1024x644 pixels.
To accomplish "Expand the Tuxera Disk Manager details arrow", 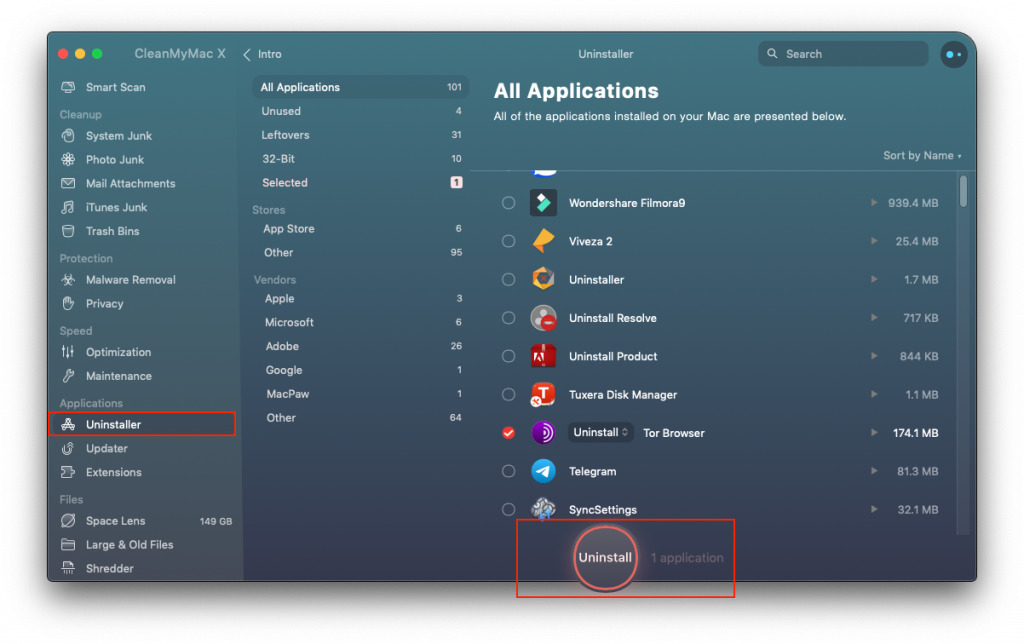I will pos(874,394).
